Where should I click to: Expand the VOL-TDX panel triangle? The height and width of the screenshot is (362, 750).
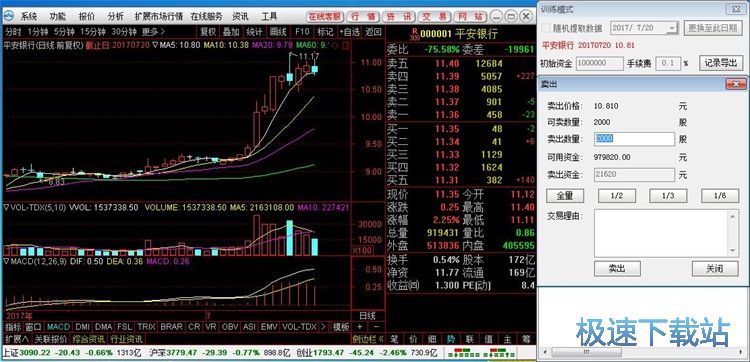pyautogui.click(x=6, y=208)
